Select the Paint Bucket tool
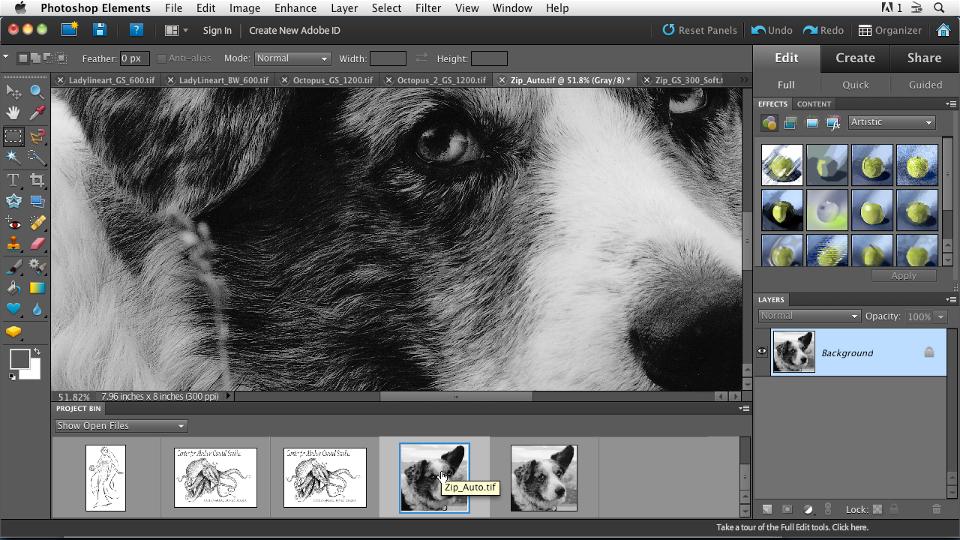This screenshot has height=540, width=960. (x=13, y=288)
